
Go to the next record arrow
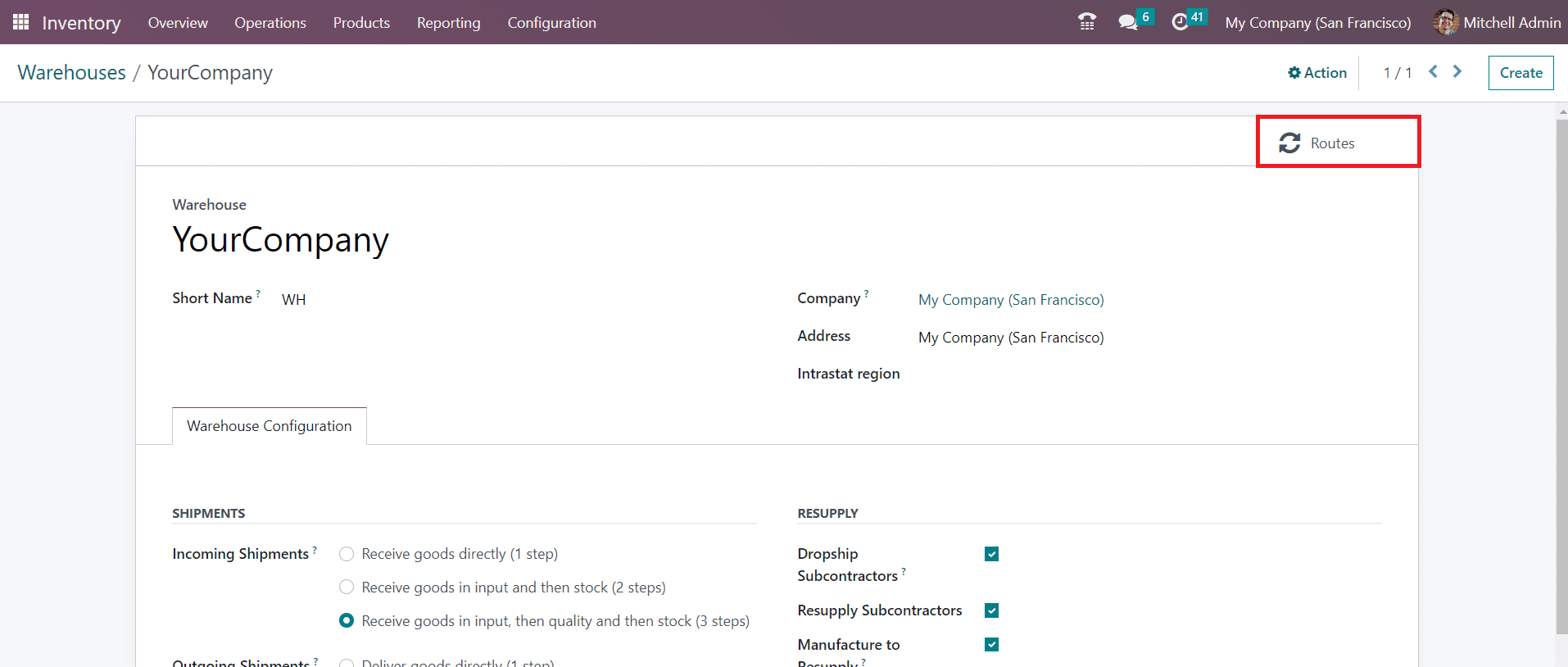[x=1457, y=72]
